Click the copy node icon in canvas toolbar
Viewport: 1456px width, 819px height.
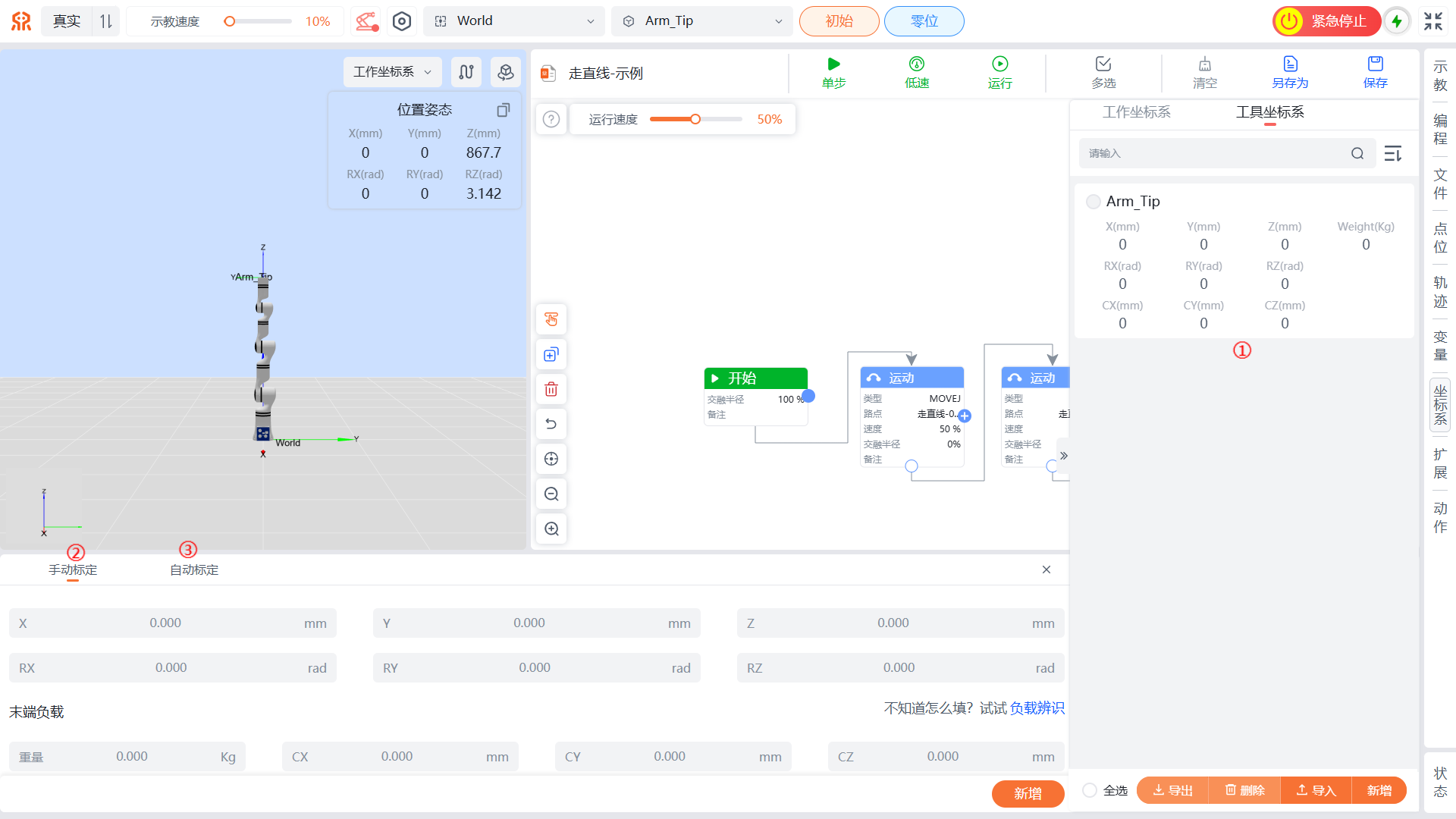pos(551,355)
